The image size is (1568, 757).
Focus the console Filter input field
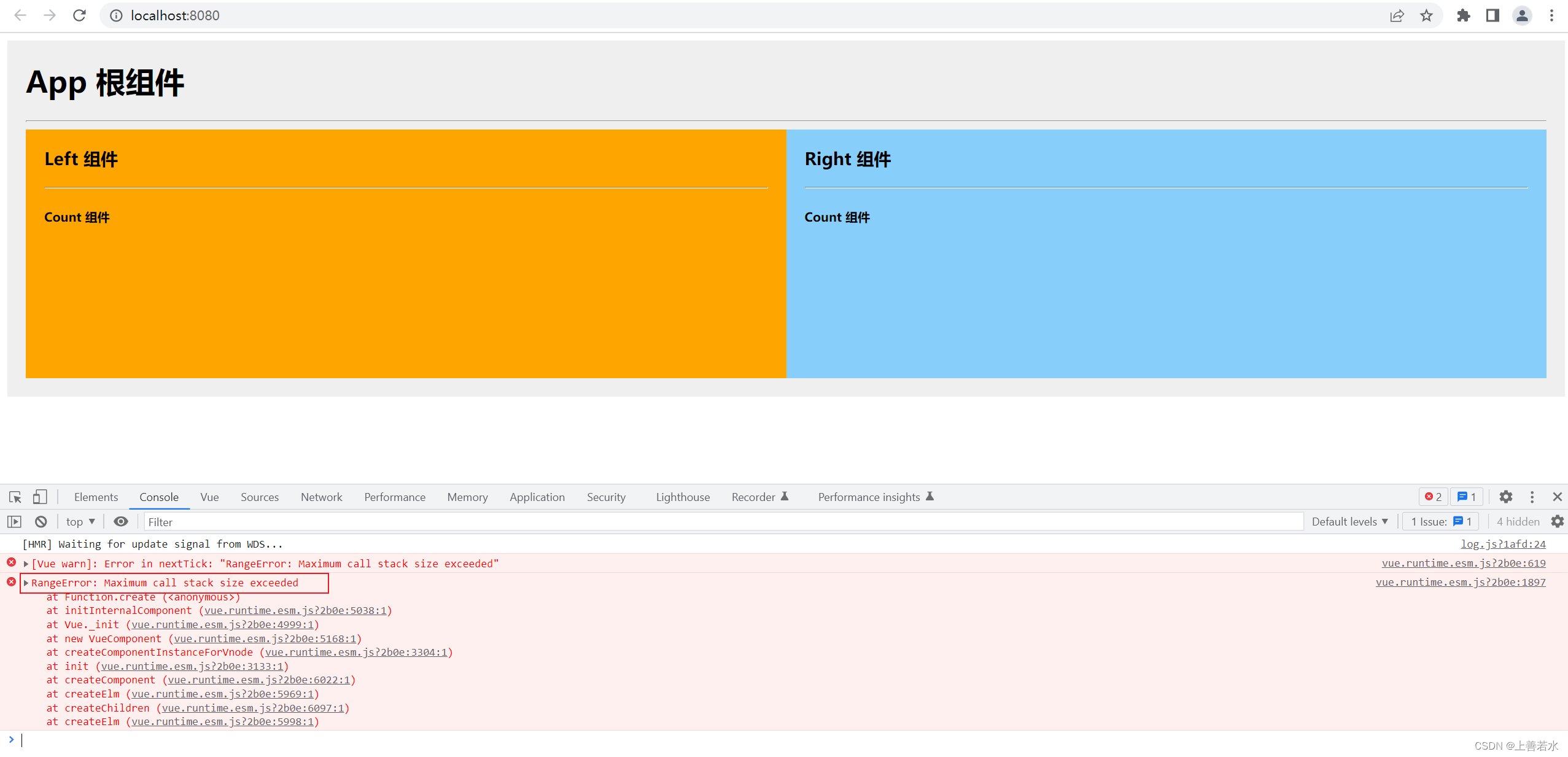723,522
